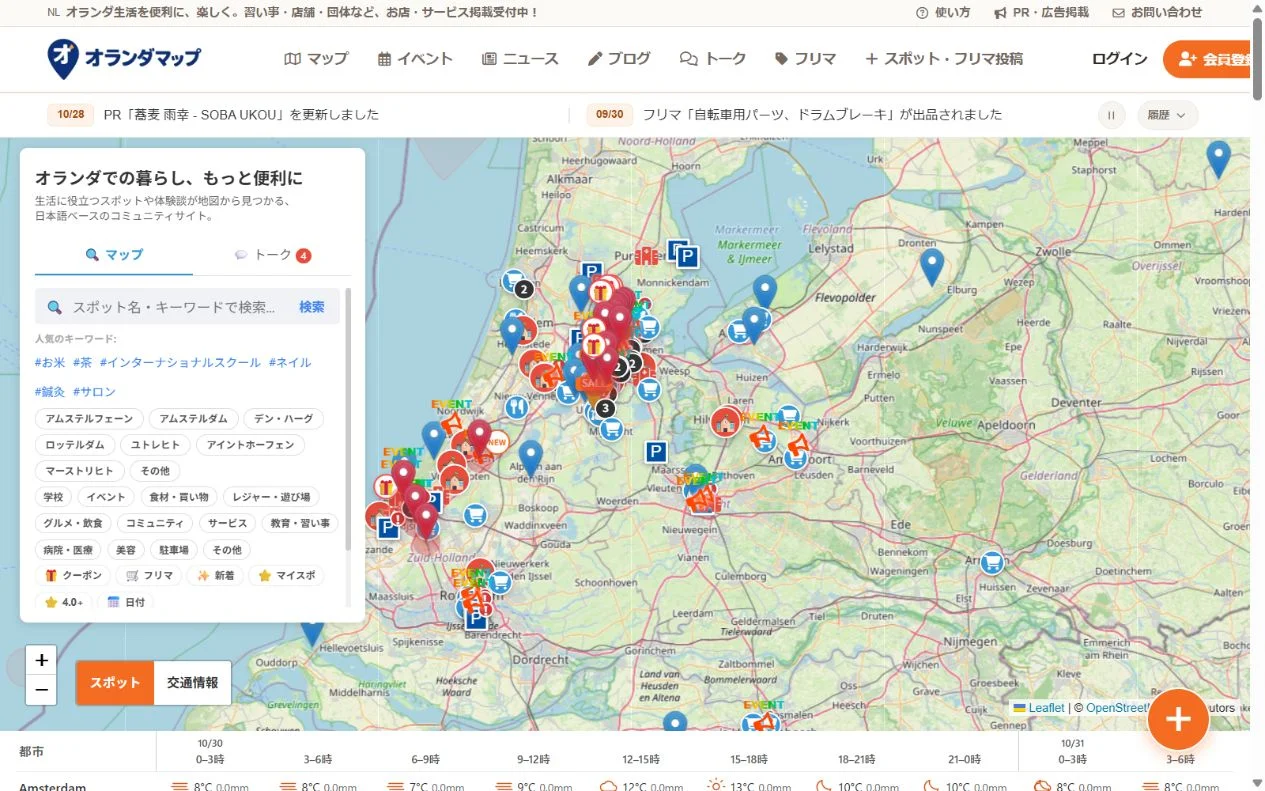
Task: Toggle the 学校 category filter
Action: pos(53,497)
